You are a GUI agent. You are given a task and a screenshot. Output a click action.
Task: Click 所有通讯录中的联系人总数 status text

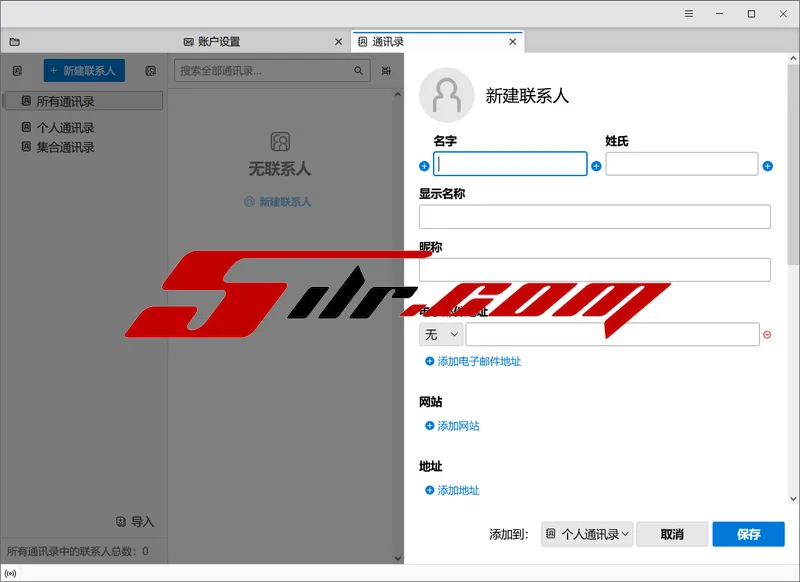click(78, 551)
